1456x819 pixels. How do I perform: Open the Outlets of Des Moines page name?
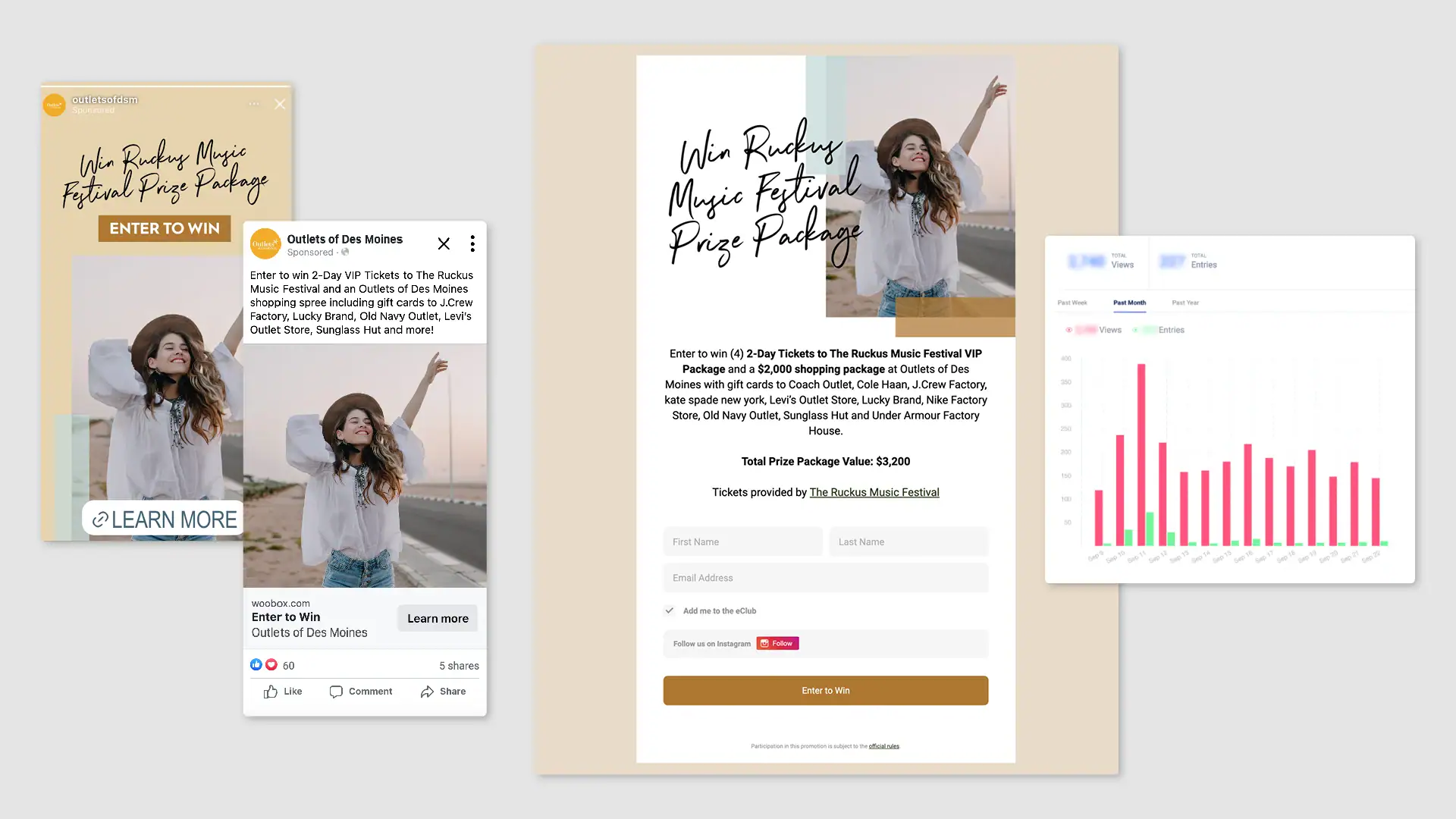(x=344, y=239)
